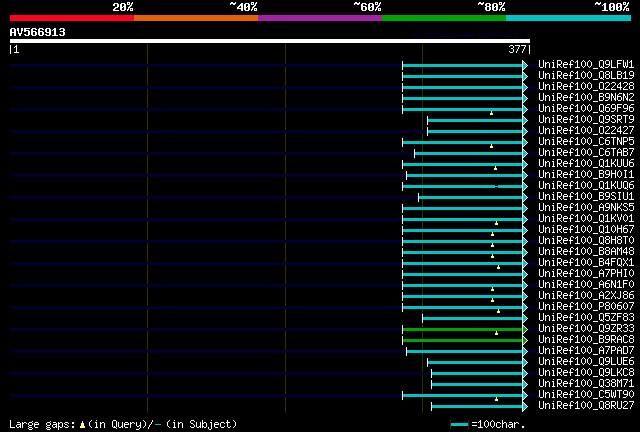Click the UniRef100_Q8LB19 label

[586, 75]
